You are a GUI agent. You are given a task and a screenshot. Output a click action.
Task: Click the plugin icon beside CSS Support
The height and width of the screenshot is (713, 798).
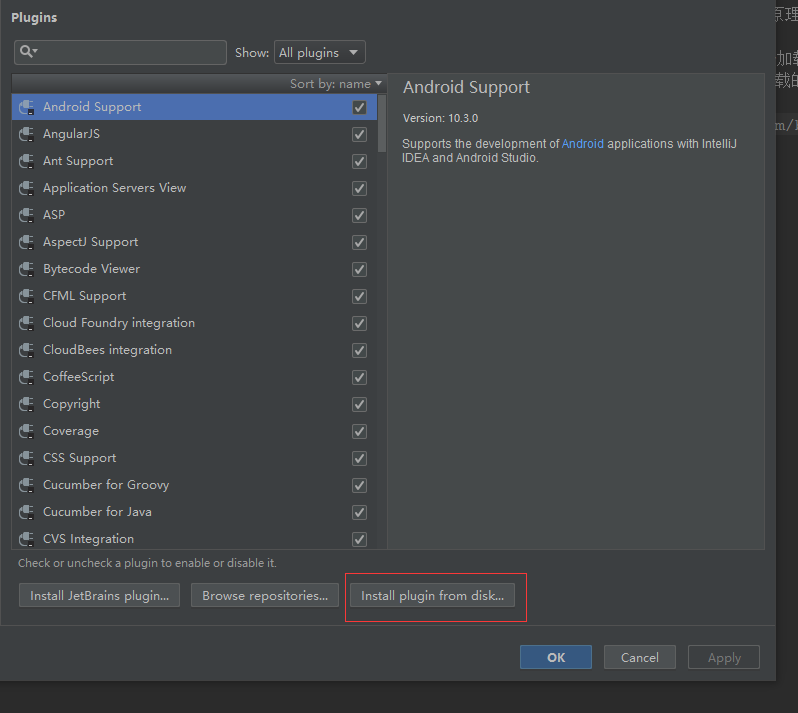pyautogui.click(x=26, y=458)
